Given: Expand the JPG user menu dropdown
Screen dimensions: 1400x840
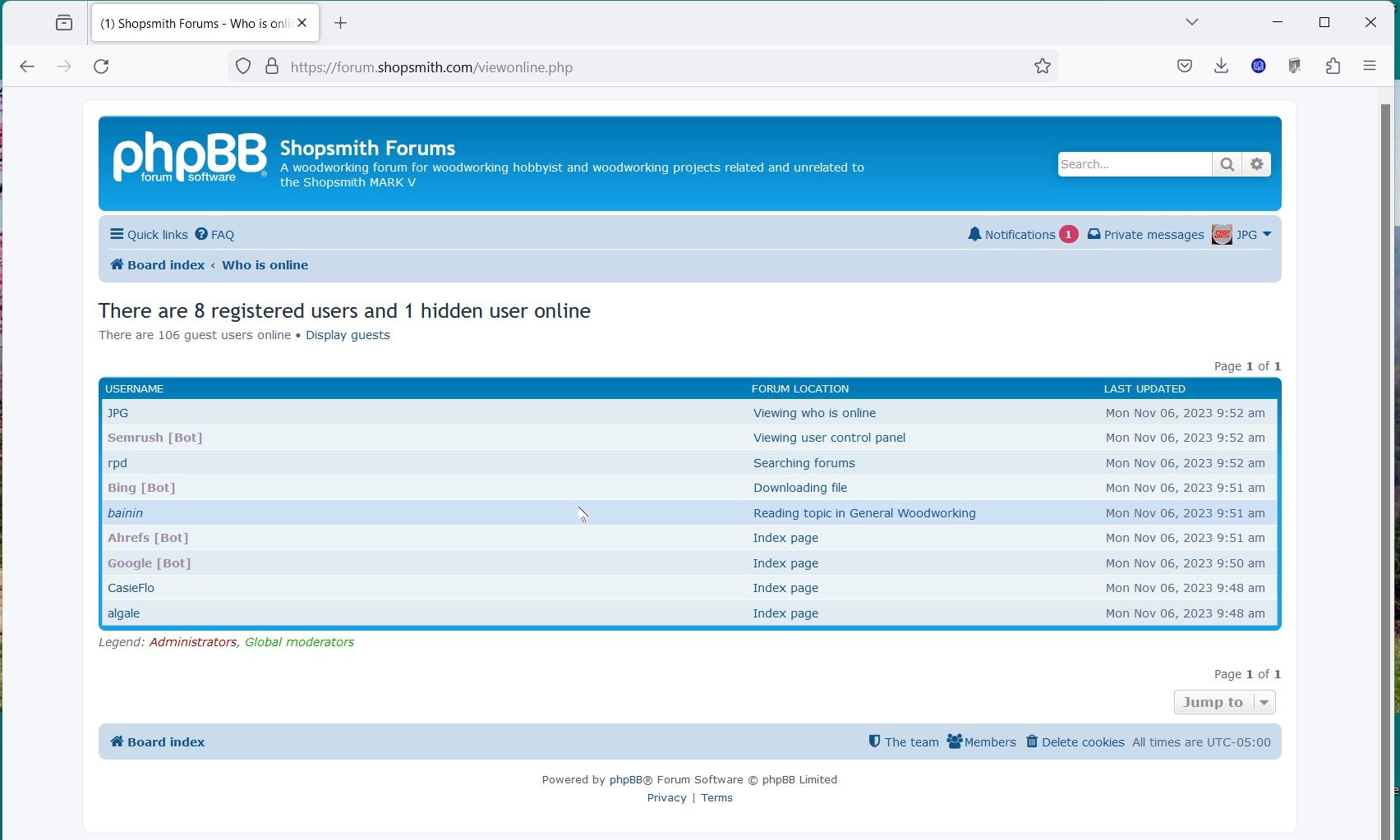Looking at the screenshot, I should 1267,234.
